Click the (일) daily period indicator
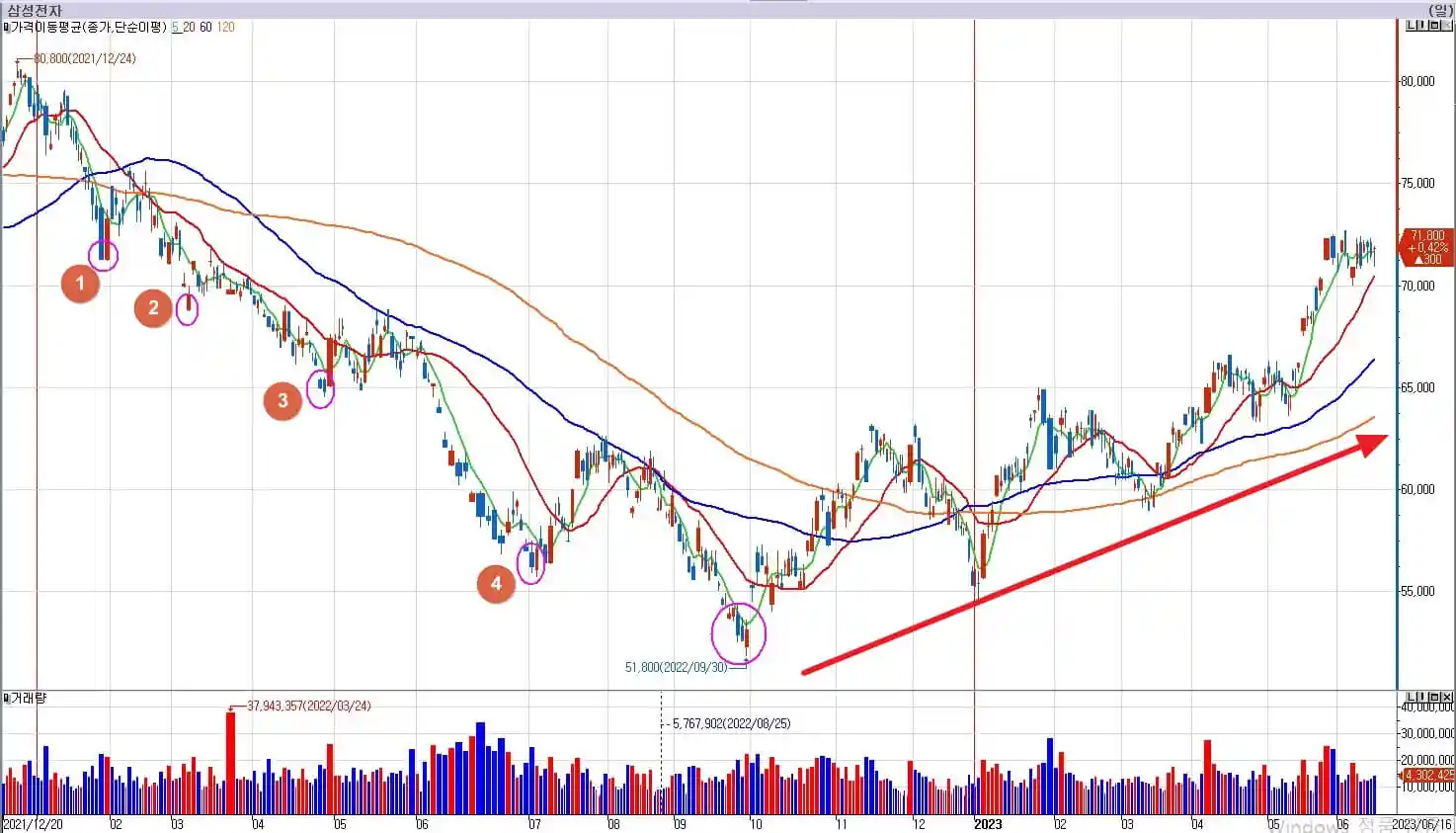The height and width of the screenshot is (833, 1456). (x=1441, y=10)
